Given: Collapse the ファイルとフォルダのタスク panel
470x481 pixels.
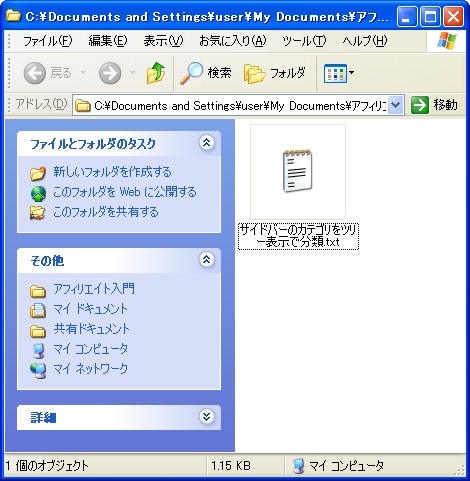Looking at the screenshot, I should (207, 143).
